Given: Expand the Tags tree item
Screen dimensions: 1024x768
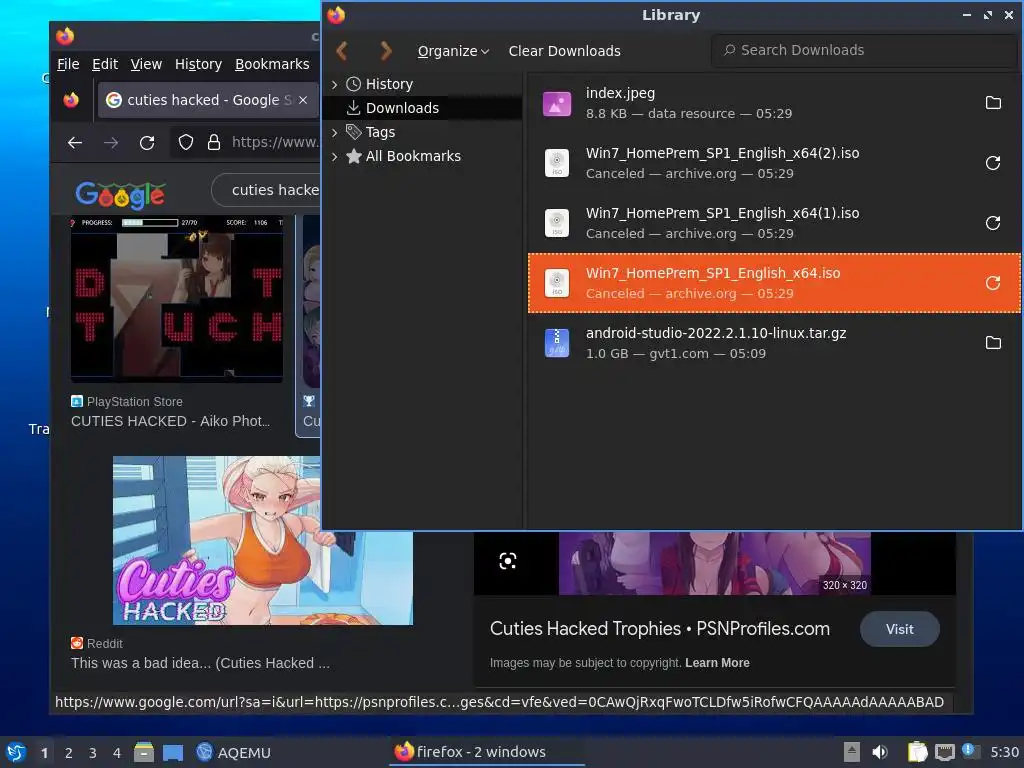Looking at the screenshot, I should click(x=334, y=133).
